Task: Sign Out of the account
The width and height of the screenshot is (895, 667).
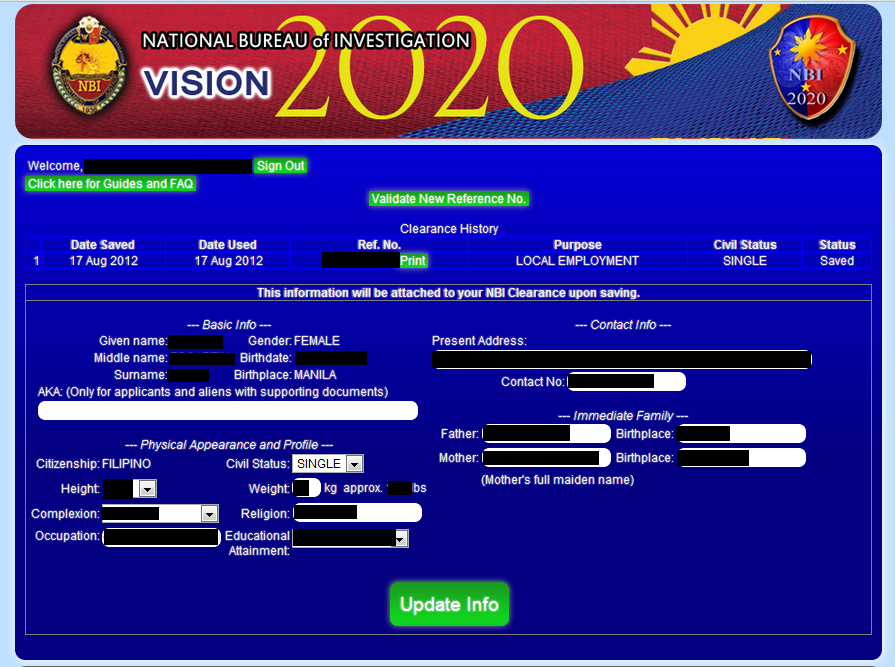Action: click(x=280, y=166)
